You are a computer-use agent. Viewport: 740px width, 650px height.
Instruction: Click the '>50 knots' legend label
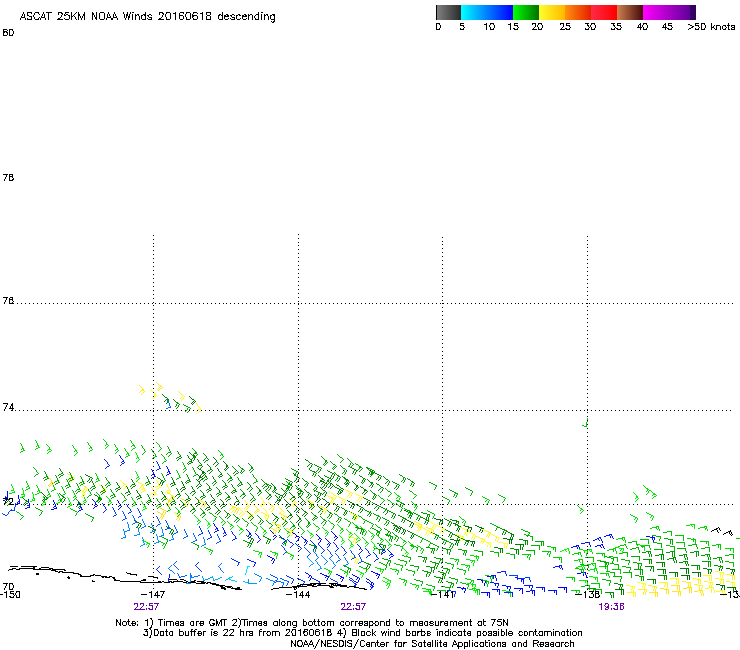711,27
